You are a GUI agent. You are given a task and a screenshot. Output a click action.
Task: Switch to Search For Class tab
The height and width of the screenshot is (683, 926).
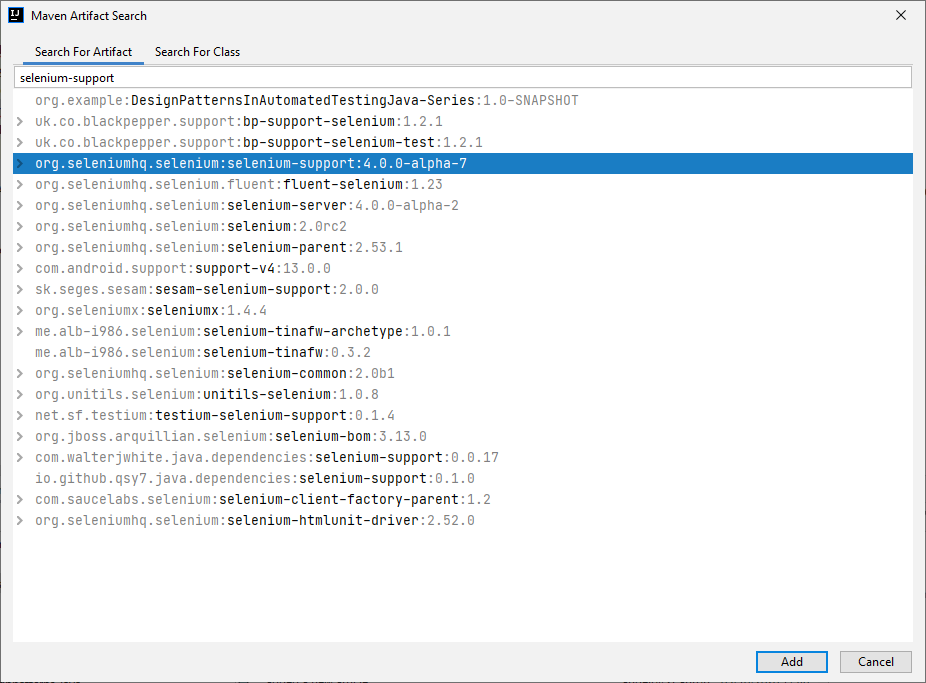pyautogui.click(x=197, y=52)
